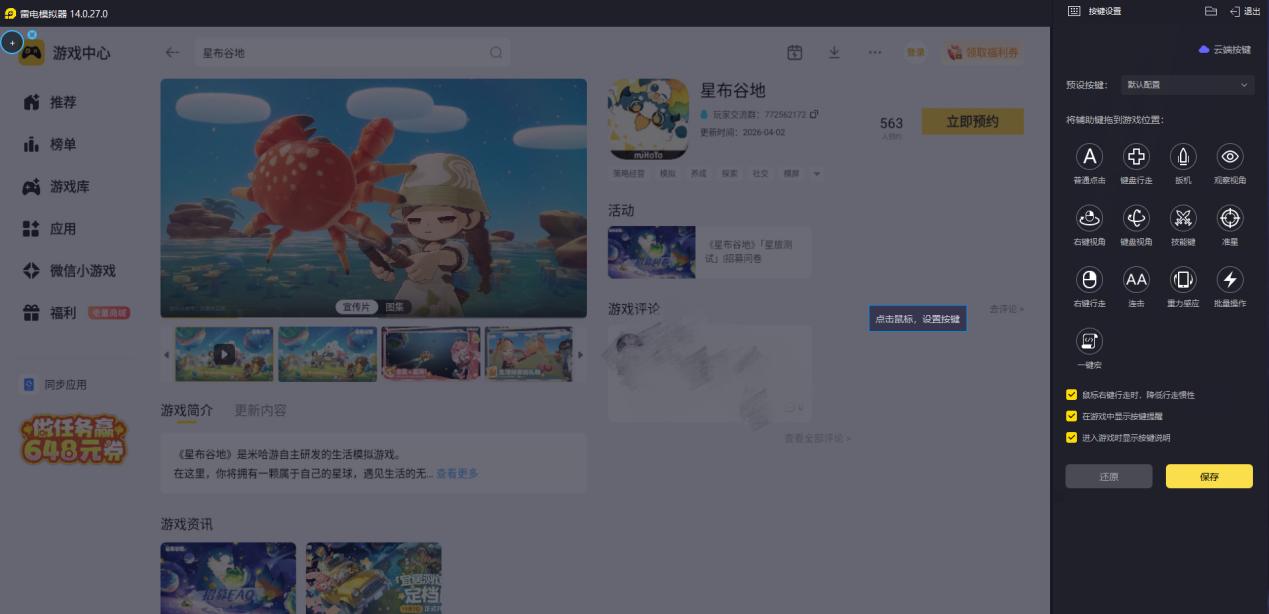
Task: Choose the 观察视角 eye key tool
Action: (x=1230, y=157)
